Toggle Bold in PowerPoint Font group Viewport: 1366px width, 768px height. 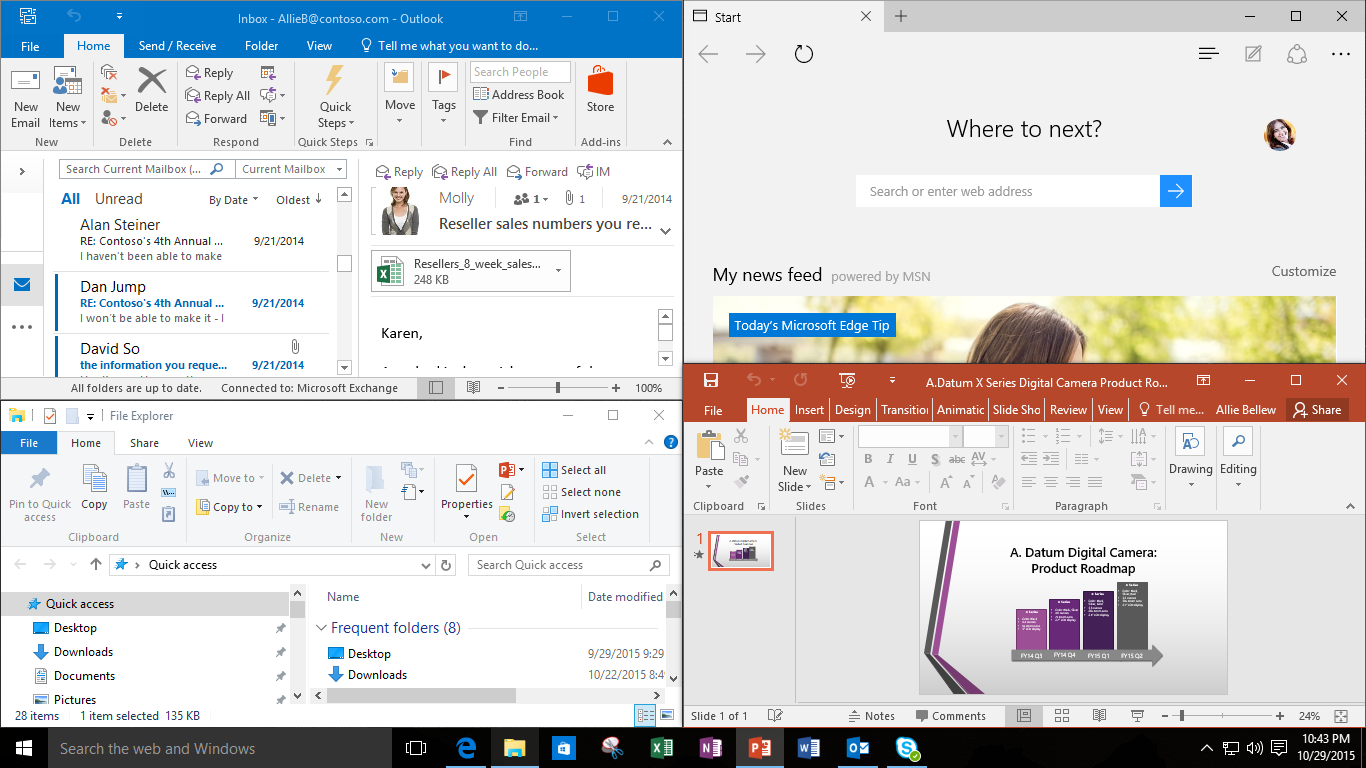(868, 459)
